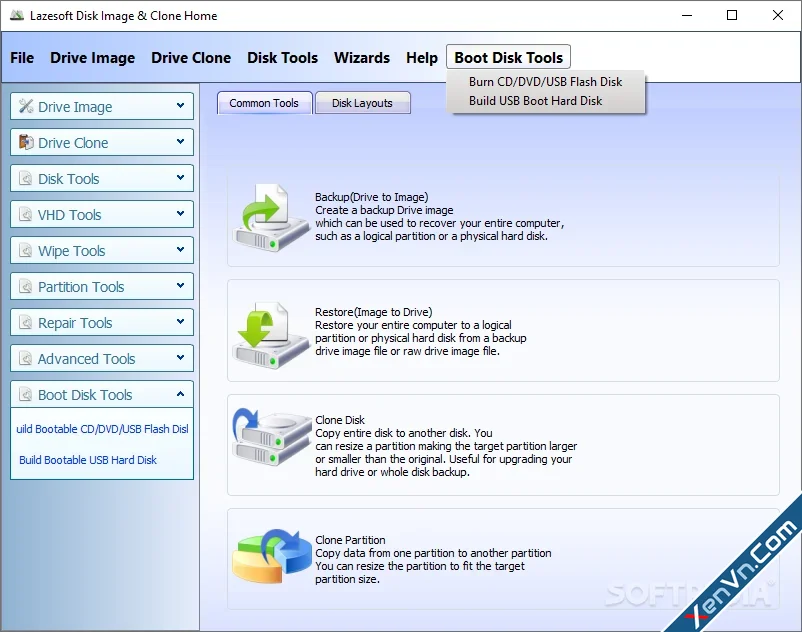Click the VHD Tools panel icon
802x632 pixels.
point(26,214)
